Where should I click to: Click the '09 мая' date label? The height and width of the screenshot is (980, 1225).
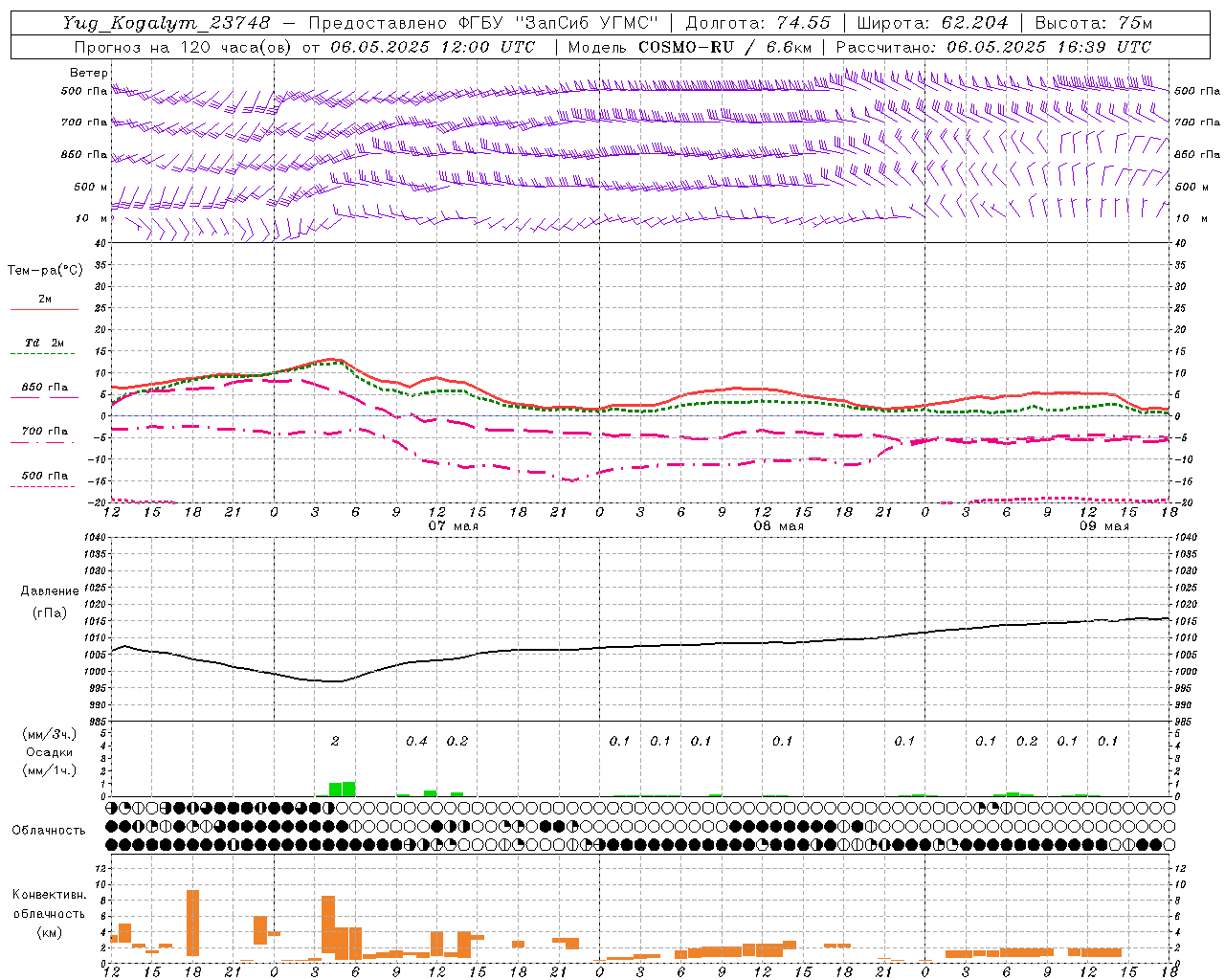pos(1104,526)
